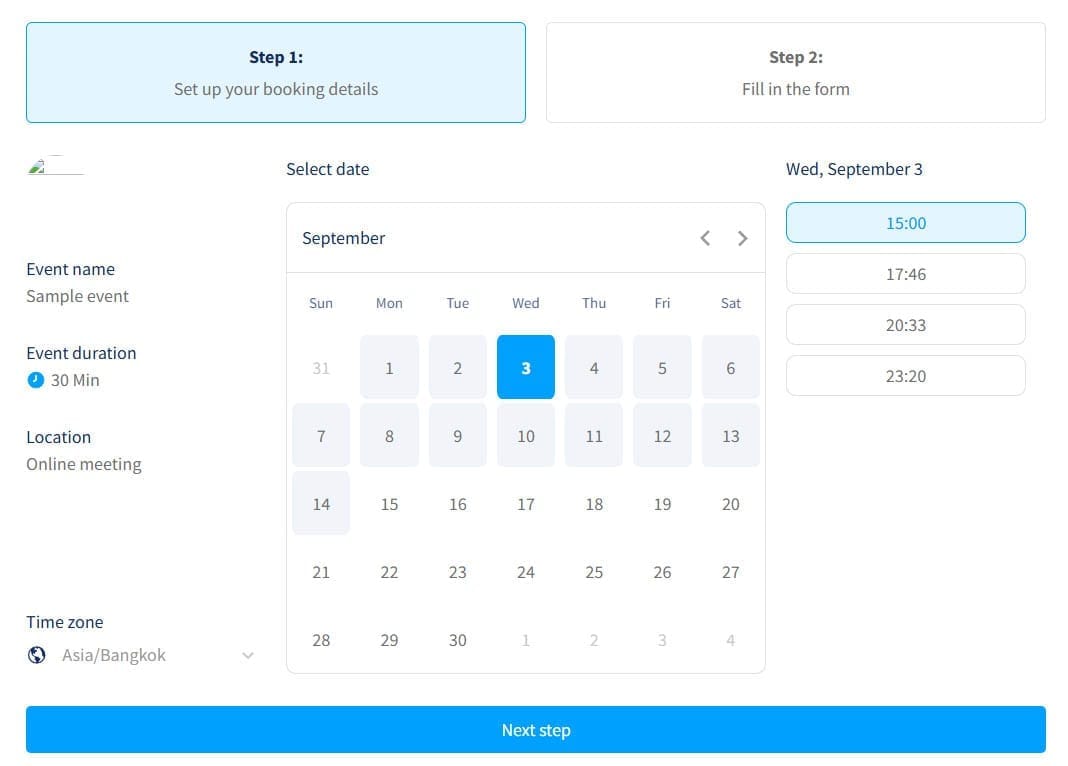Go to previous month with left chevron
Viewport: 1068px width, 766px height.
705,238
